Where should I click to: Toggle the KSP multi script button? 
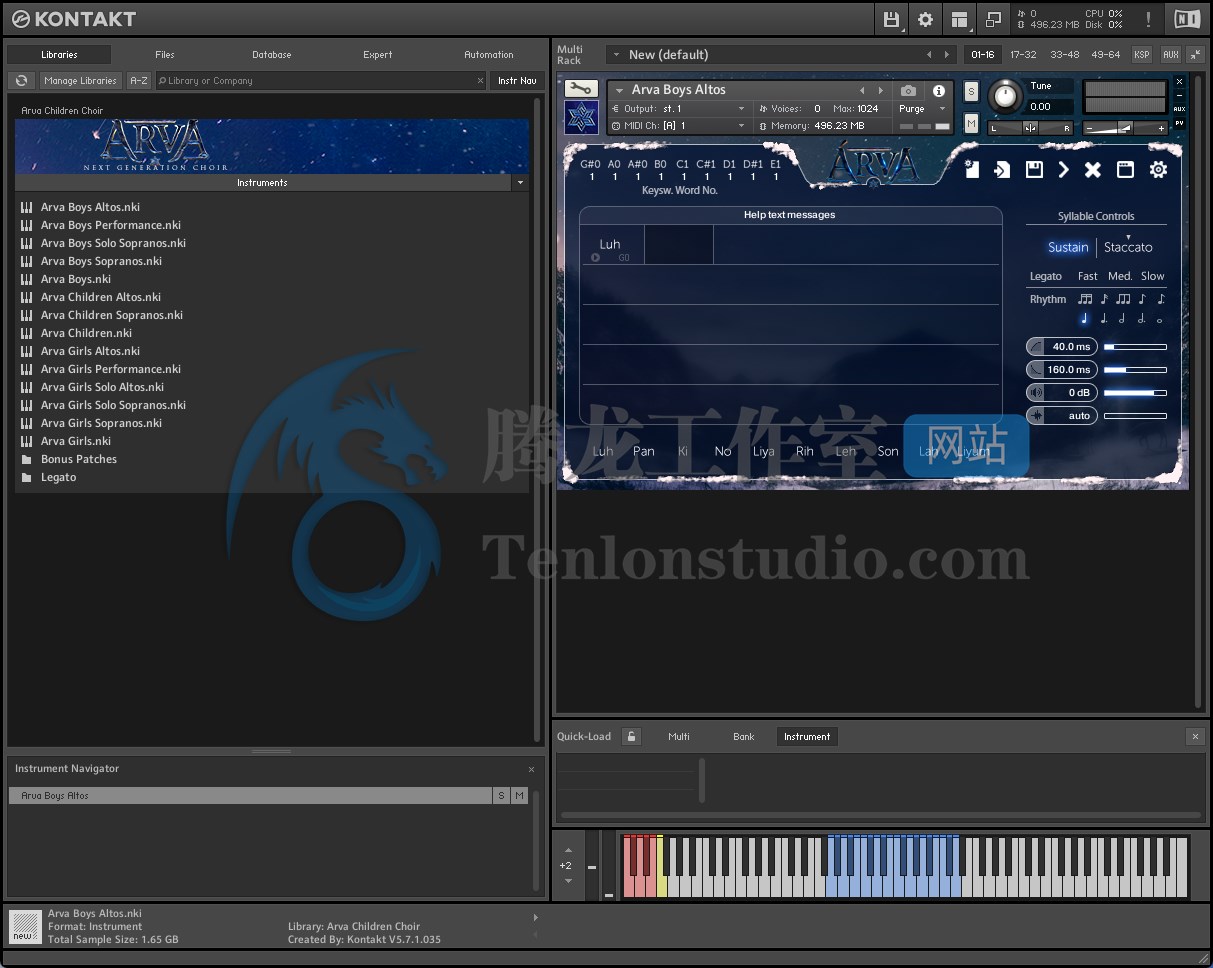click(x=1141, y=54)
